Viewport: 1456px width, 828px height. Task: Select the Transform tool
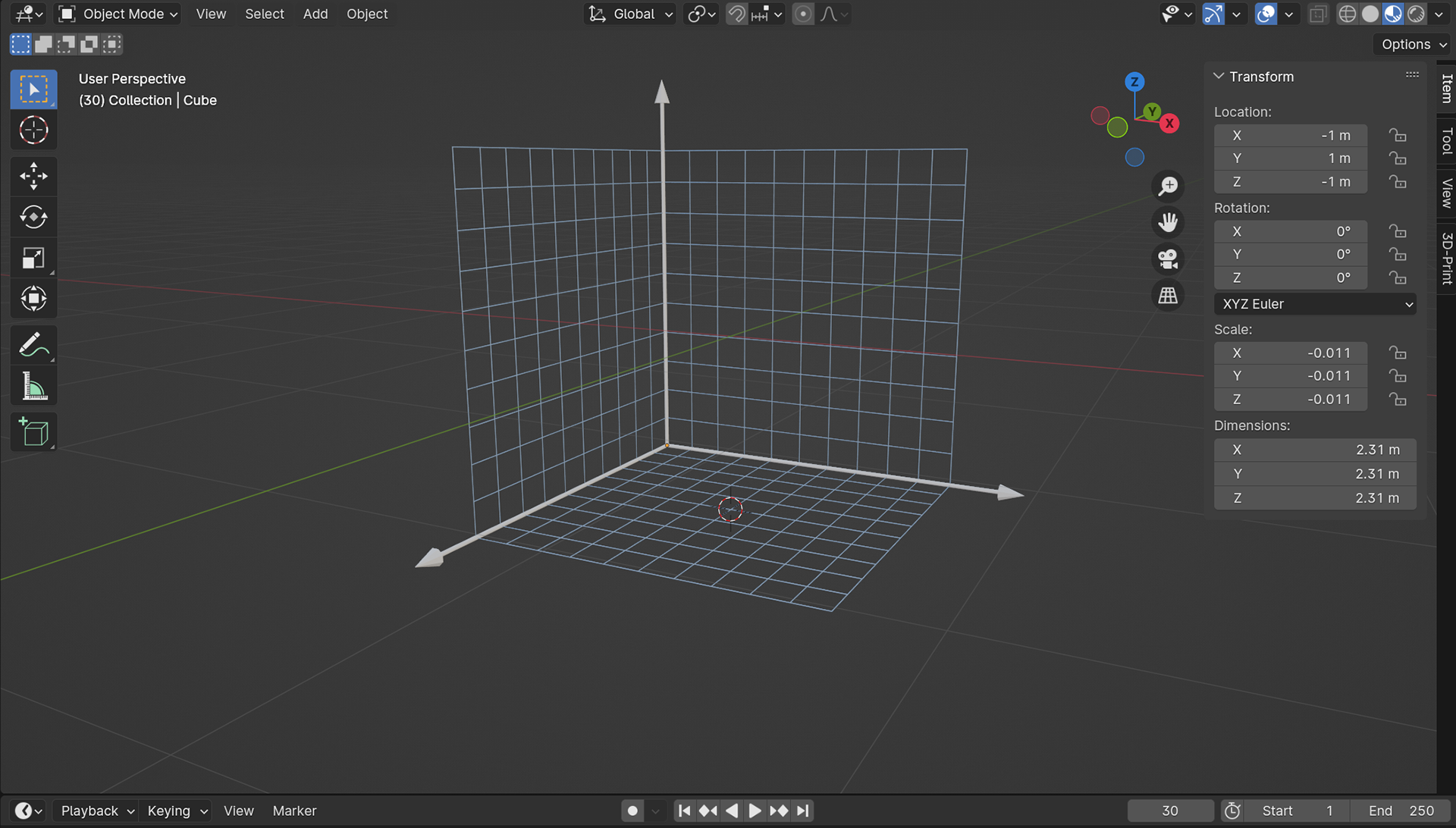tap(33, 299)
